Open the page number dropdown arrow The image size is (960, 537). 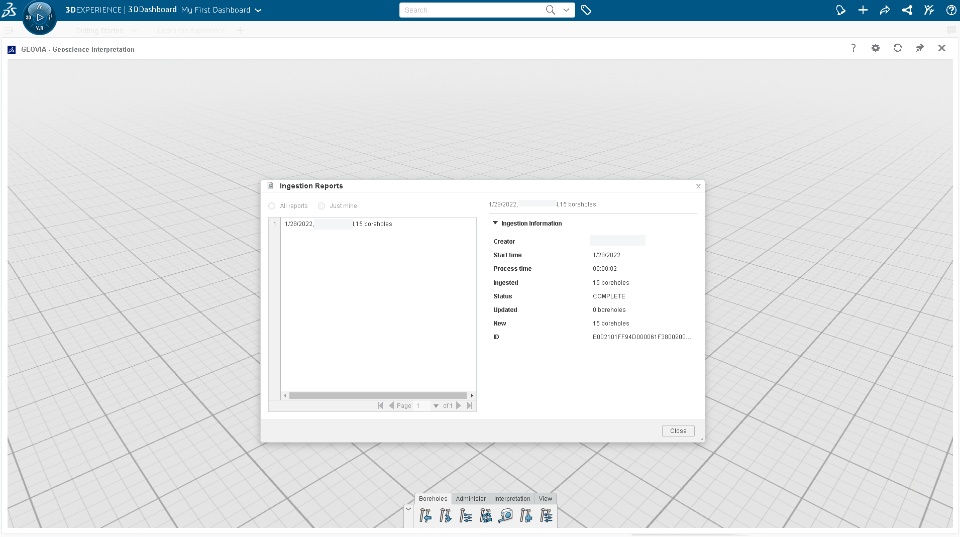click(436, 406)
